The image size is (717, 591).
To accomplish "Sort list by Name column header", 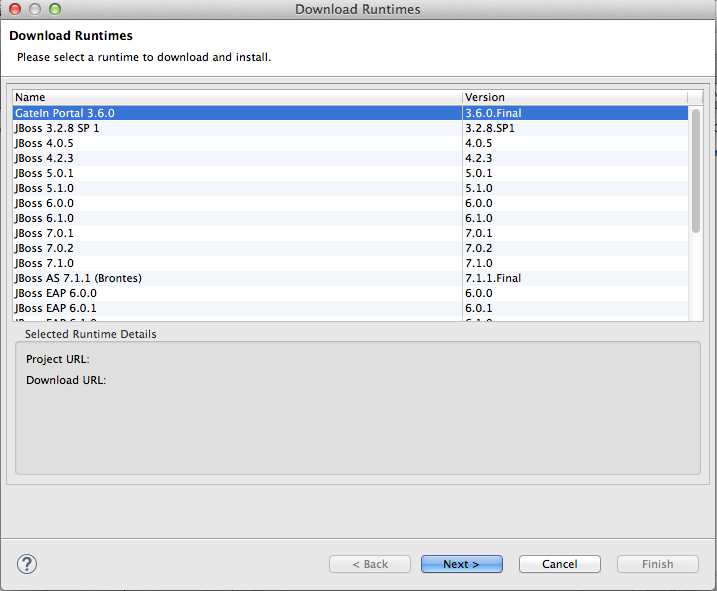I will tap(237, 97).
